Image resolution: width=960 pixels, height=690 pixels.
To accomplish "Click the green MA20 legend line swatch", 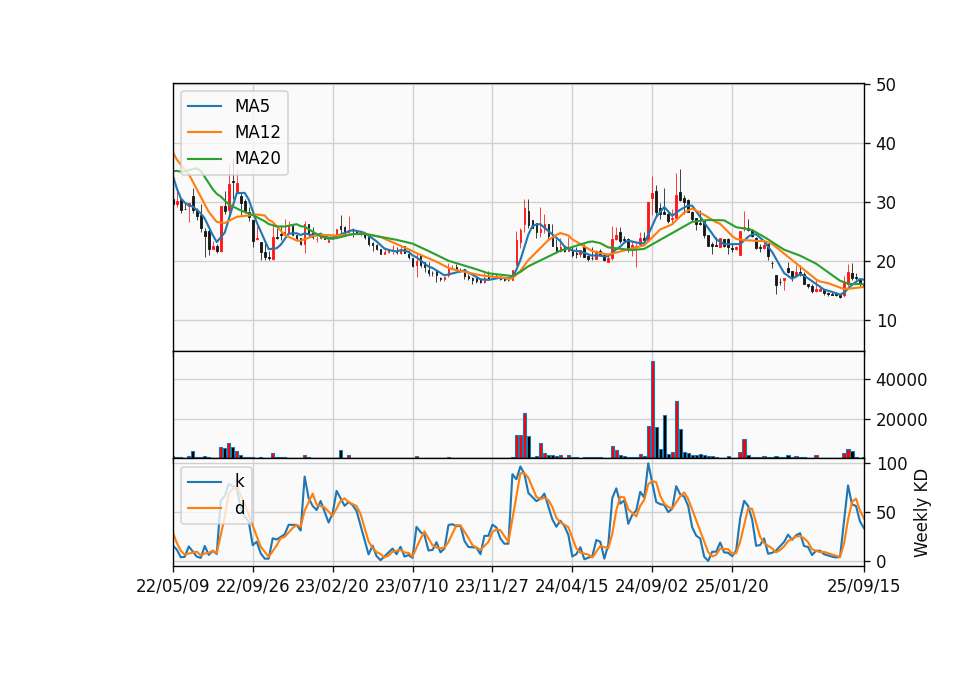I will pos(204,158).
